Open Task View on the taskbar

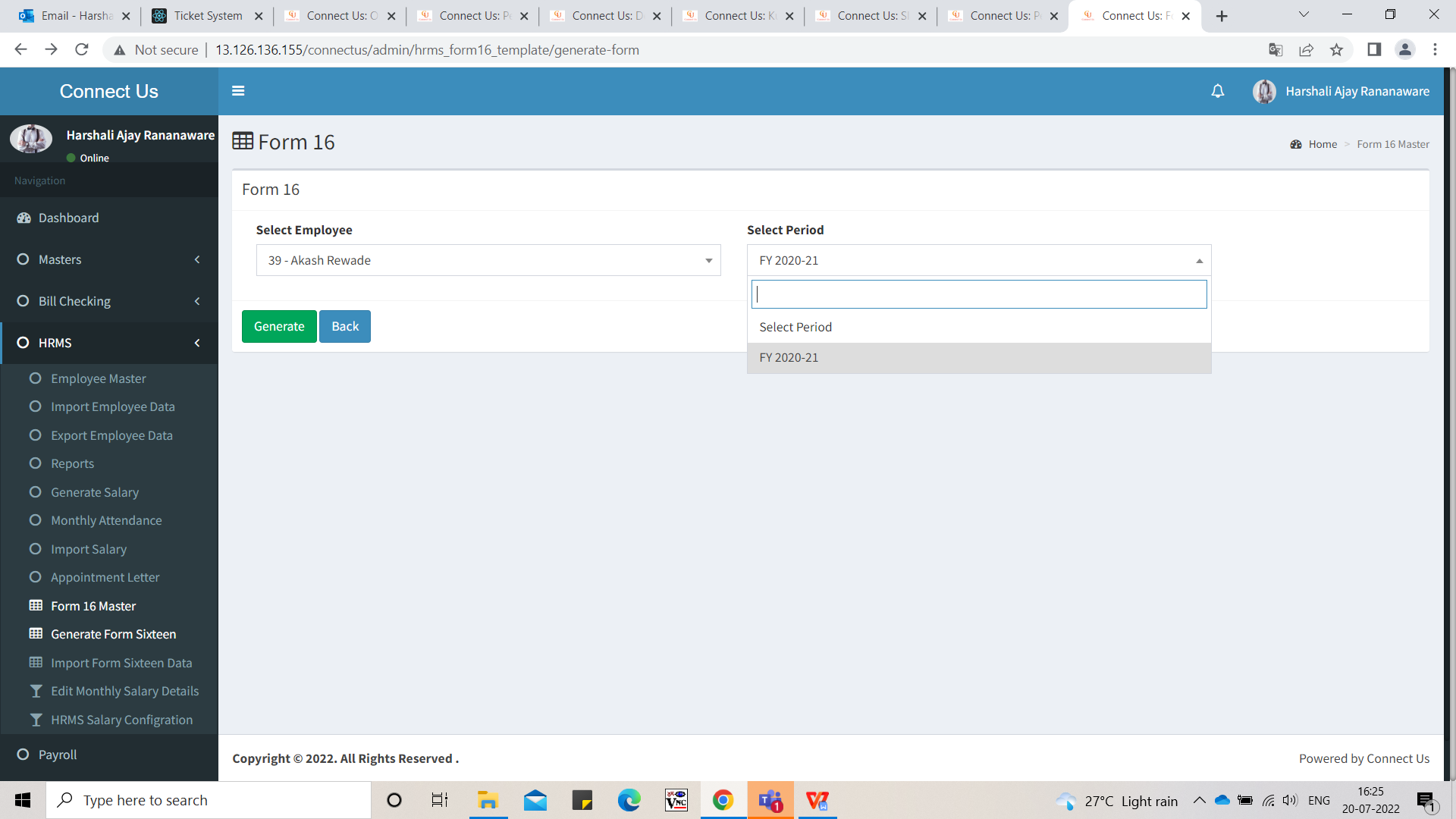(x=440, y=800)
